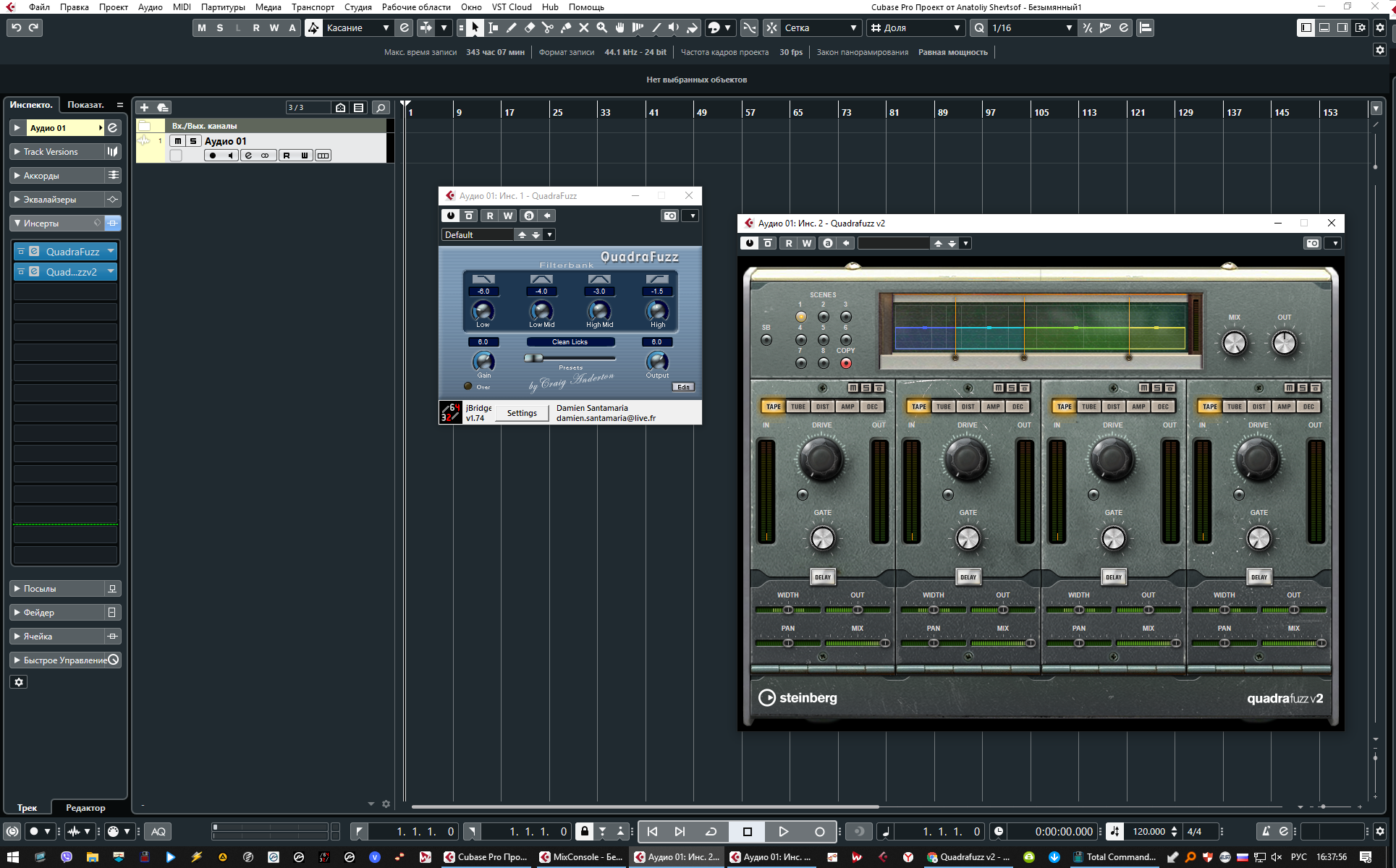
Task: Toggle global Mute state M button
Action: coord(201,27)
